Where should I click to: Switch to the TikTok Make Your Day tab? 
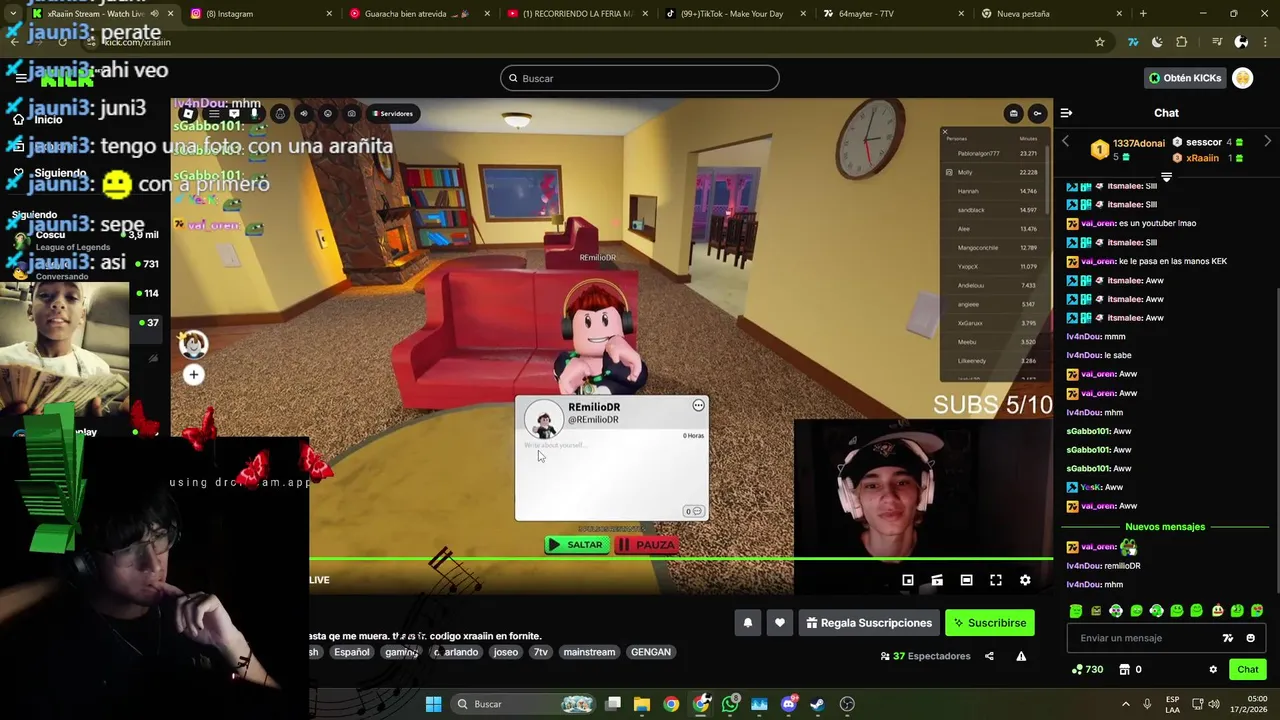pyautogui.click(x=737, y=14)
